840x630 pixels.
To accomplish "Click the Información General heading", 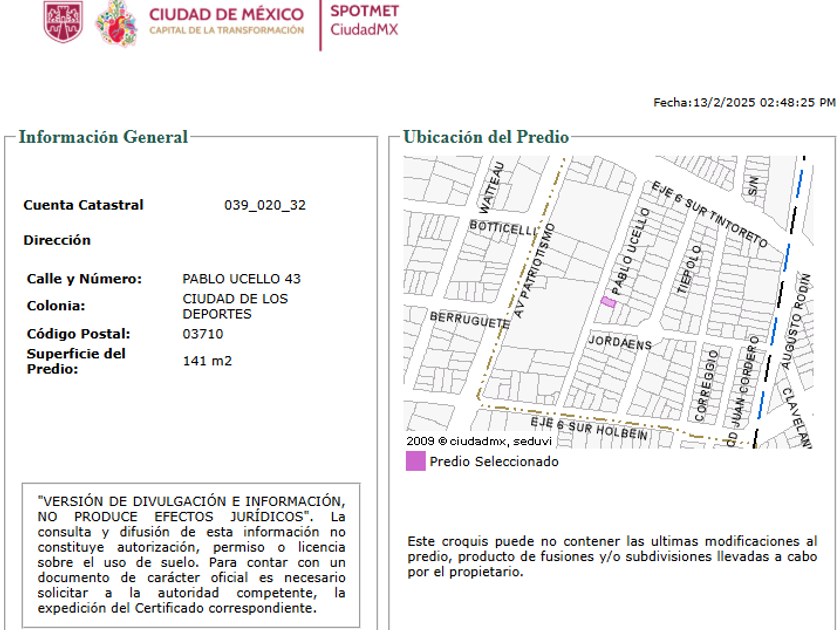I will pyautogui.click(x=103, y=137).
